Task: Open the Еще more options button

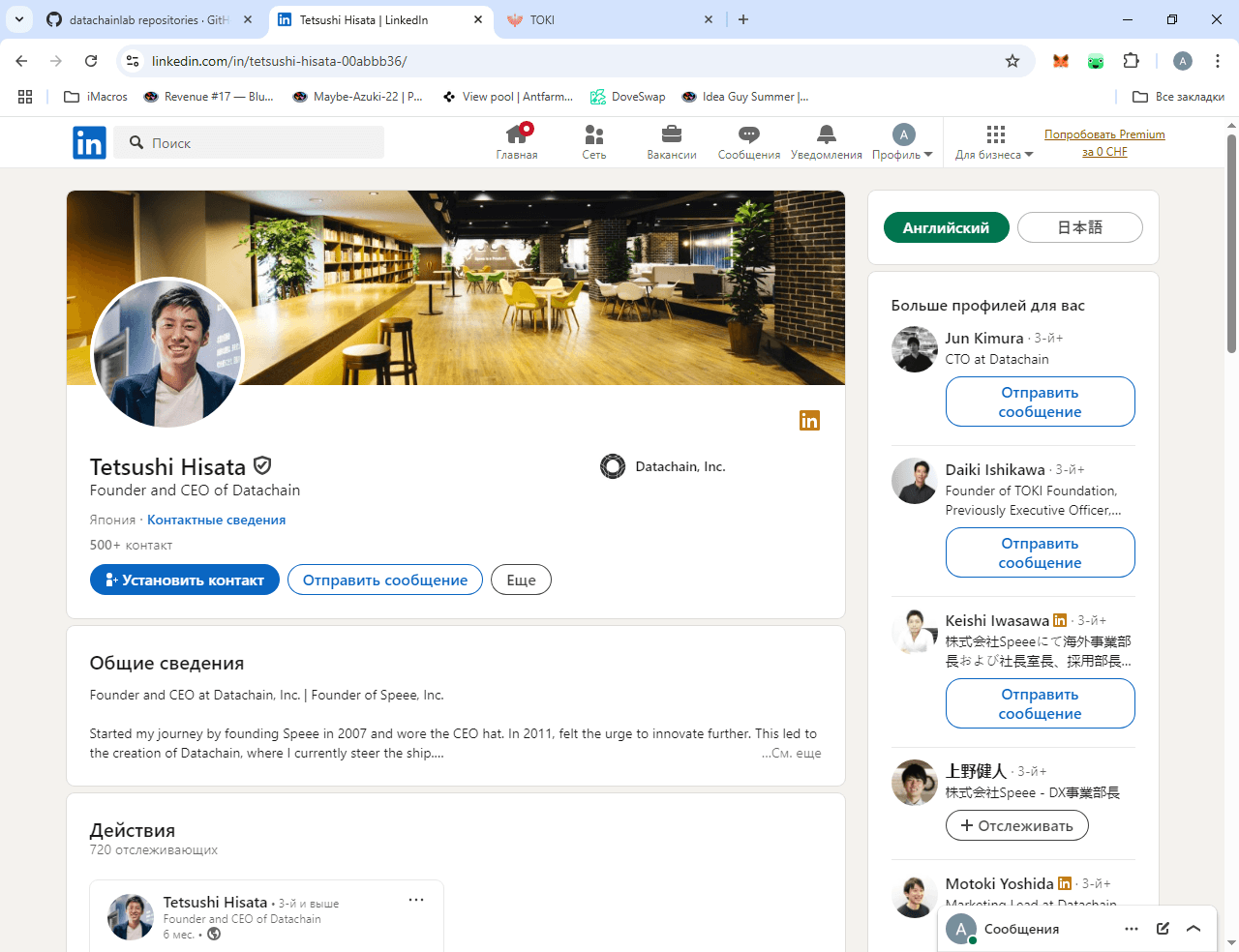Action: pyautogui.click(x=521, y=580)
